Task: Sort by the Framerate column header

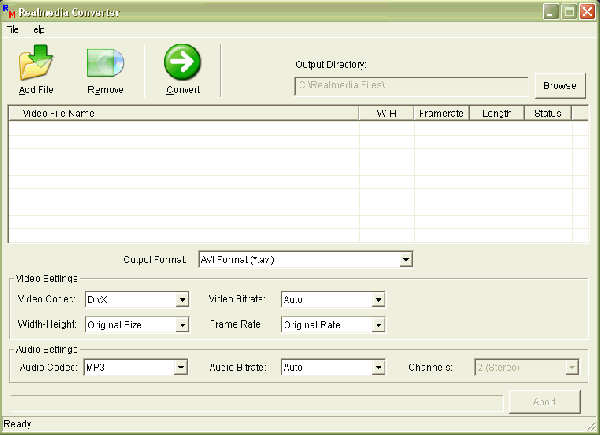Action: coord(442,113)
